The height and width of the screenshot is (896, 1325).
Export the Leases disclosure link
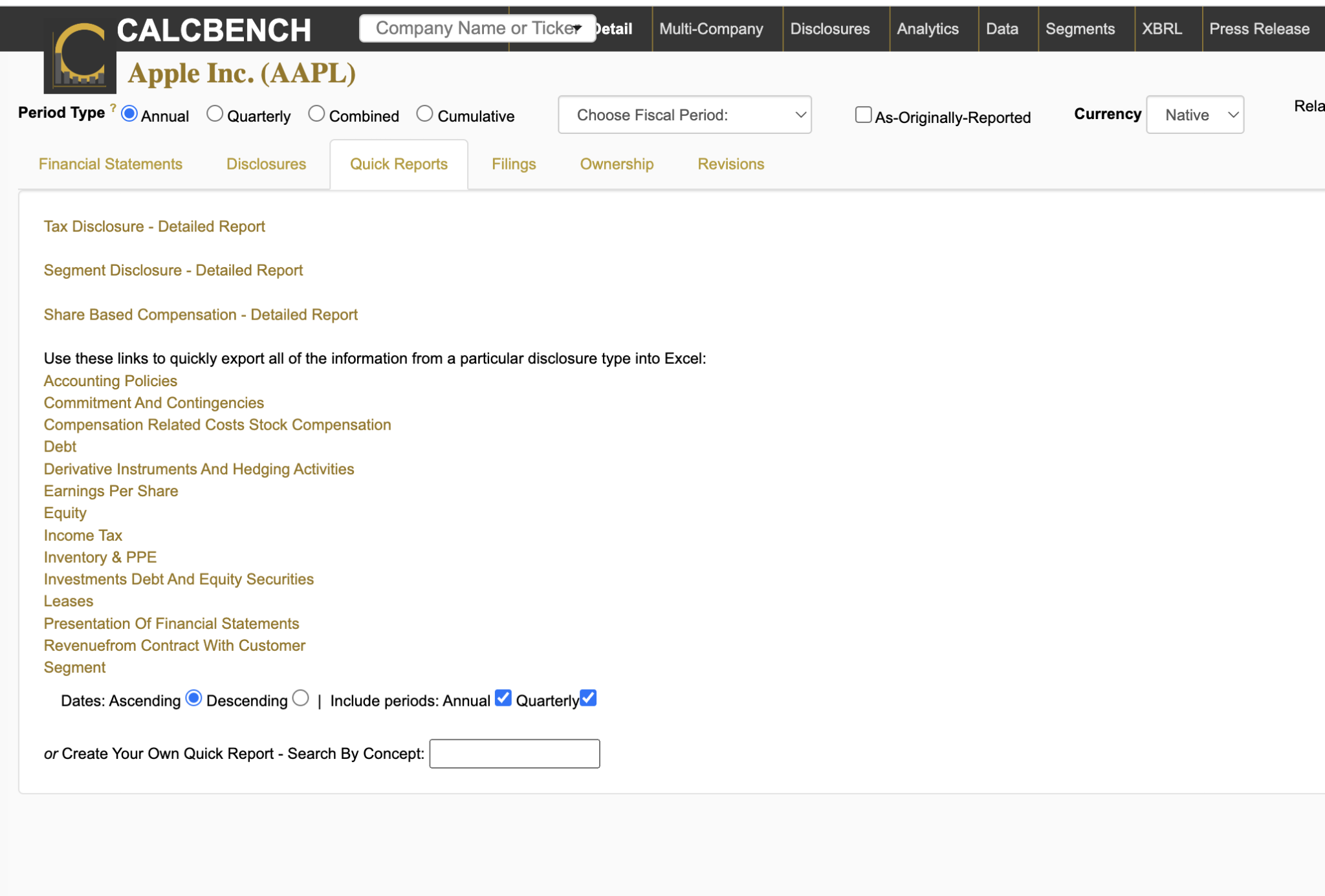(x=69, y=601)
